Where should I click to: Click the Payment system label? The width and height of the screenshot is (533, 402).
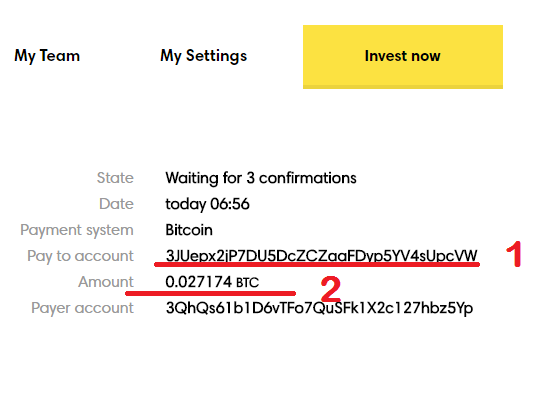pyautogui.click(x=77, y=230)
